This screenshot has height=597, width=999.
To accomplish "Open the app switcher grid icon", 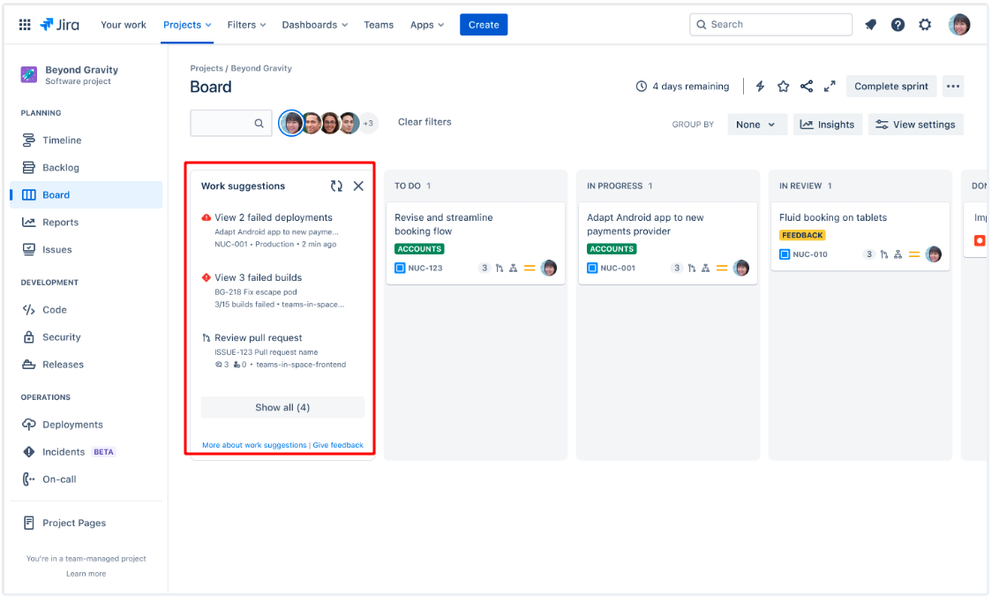I will click(25, 25).
